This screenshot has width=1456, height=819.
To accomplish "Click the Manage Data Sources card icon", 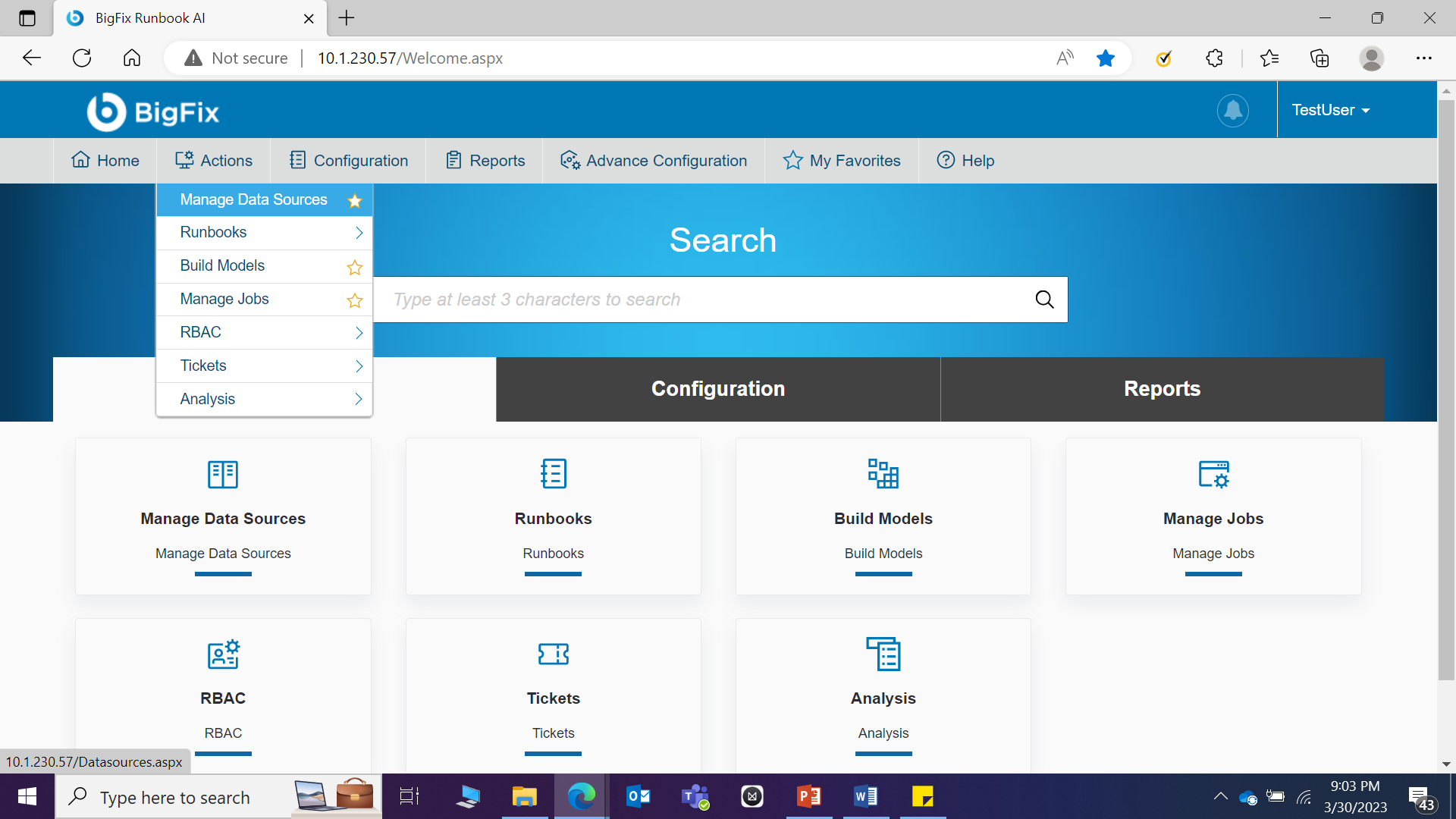I will tap(223, 475).
